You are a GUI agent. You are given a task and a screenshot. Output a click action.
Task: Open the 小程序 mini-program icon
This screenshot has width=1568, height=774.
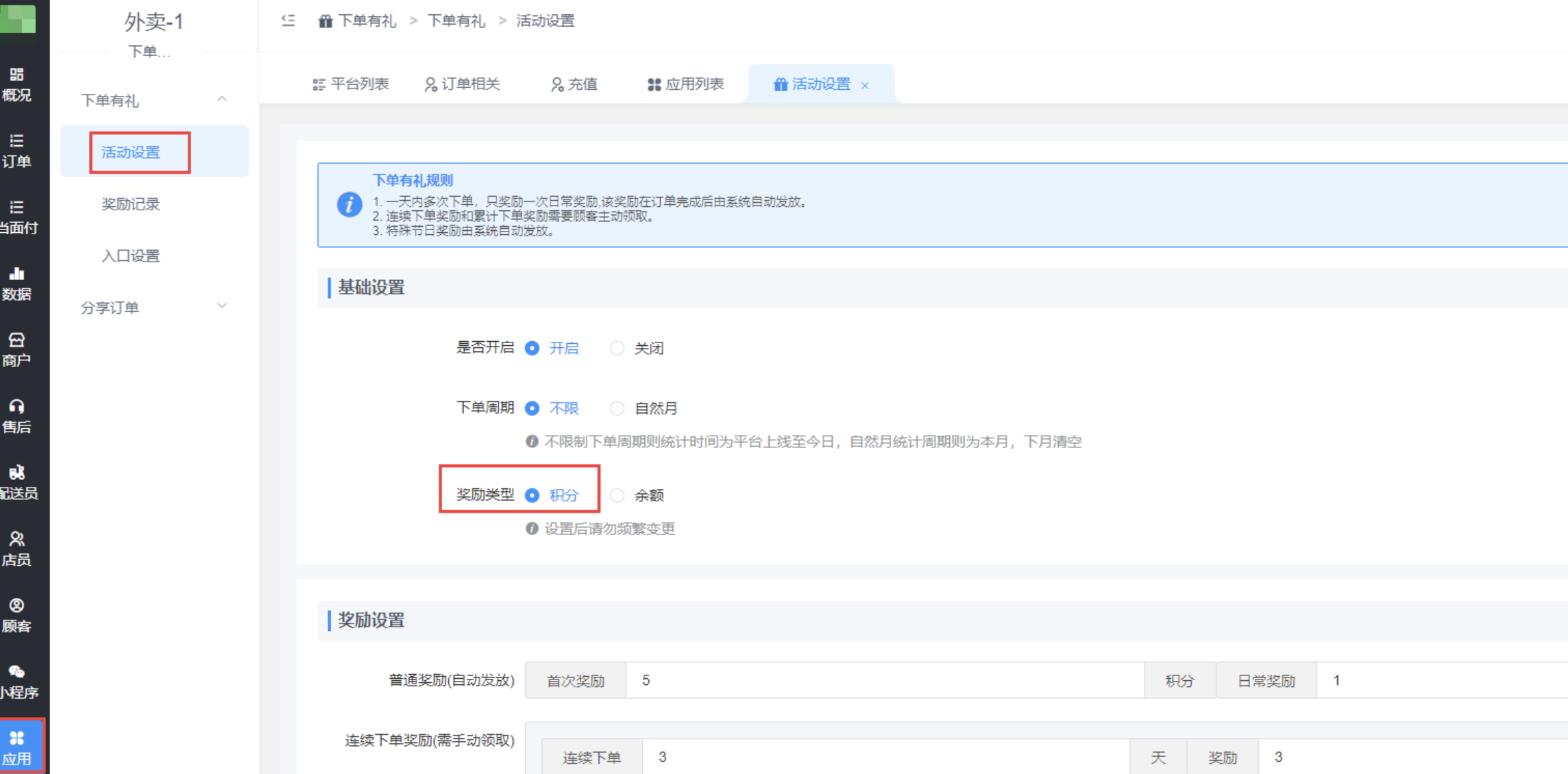17,682
